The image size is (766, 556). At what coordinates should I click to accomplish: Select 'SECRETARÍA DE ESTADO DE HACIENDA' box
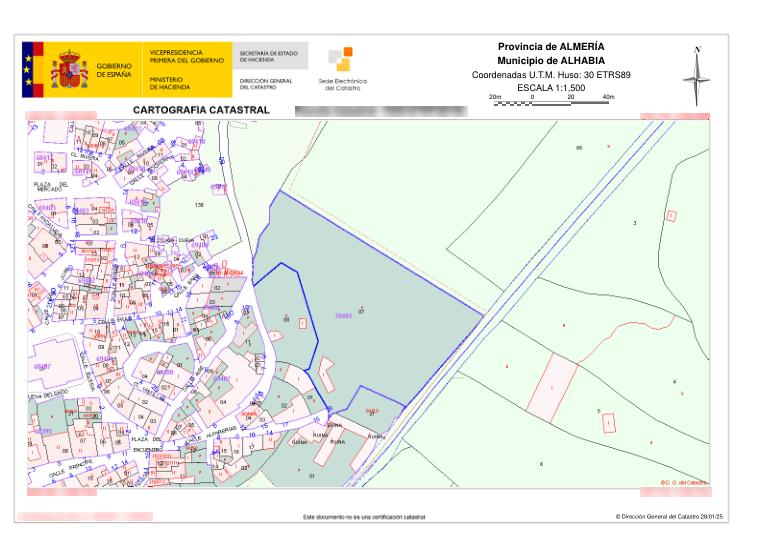(270, 56)
